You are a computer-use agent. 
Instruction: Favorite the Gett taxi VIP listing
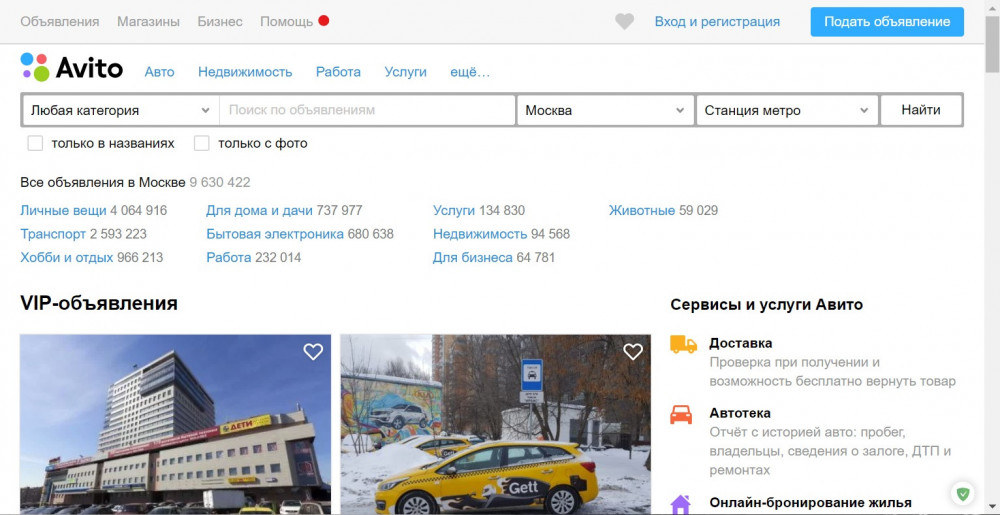633,352
